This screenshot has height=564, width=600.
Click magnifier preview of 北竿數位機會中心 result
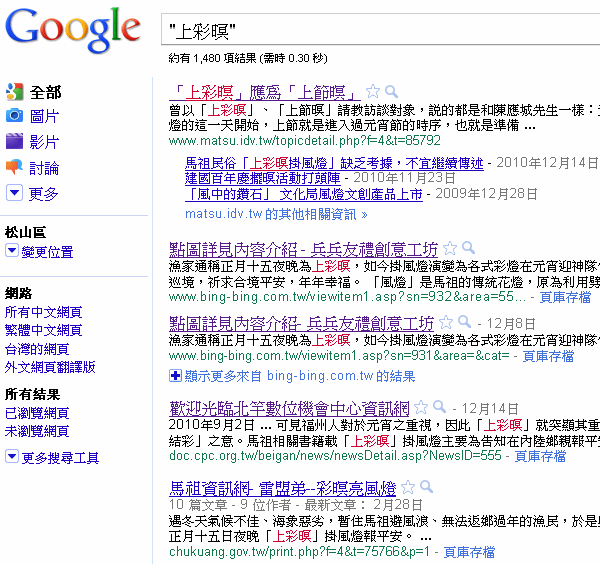[439, 407]
